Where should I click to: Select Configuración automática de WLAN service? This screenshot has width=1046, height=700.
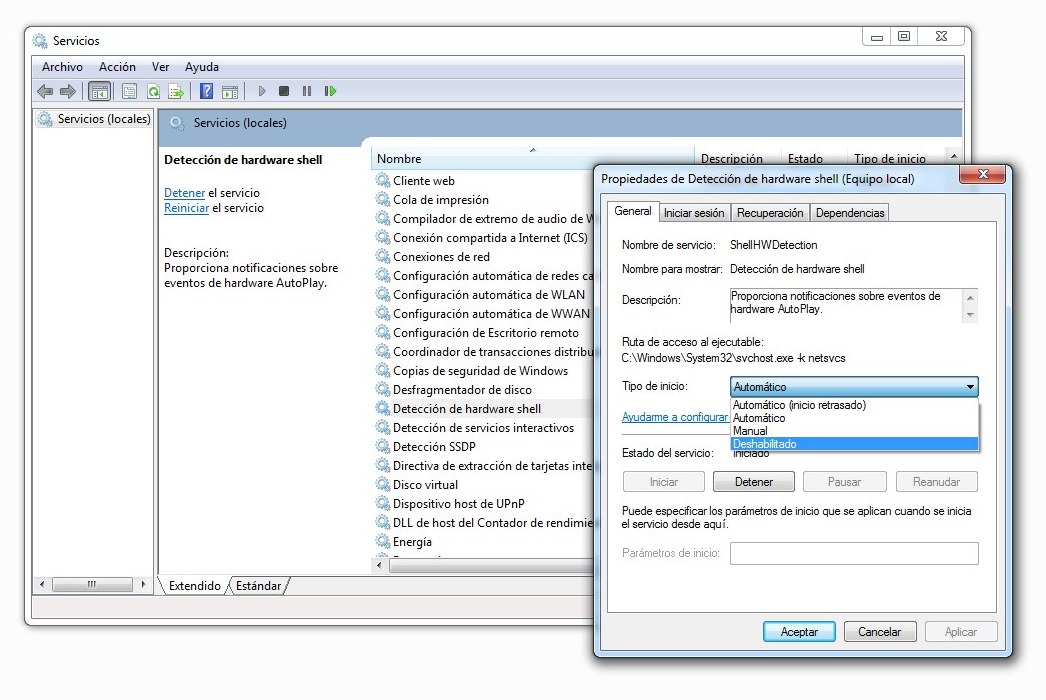point(488,294)
